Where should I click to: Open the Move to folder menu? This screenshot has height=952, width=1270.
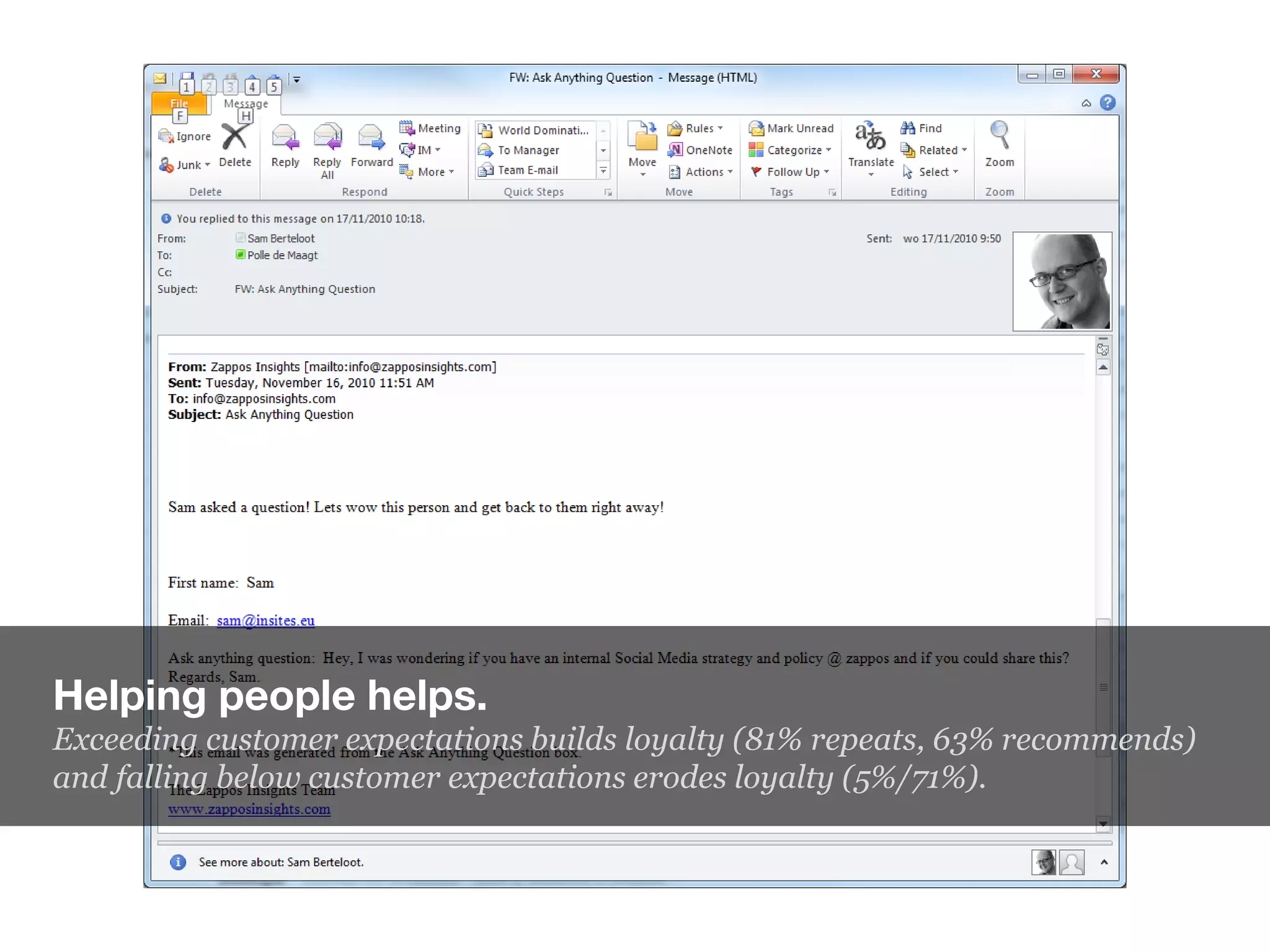(642, 149)
